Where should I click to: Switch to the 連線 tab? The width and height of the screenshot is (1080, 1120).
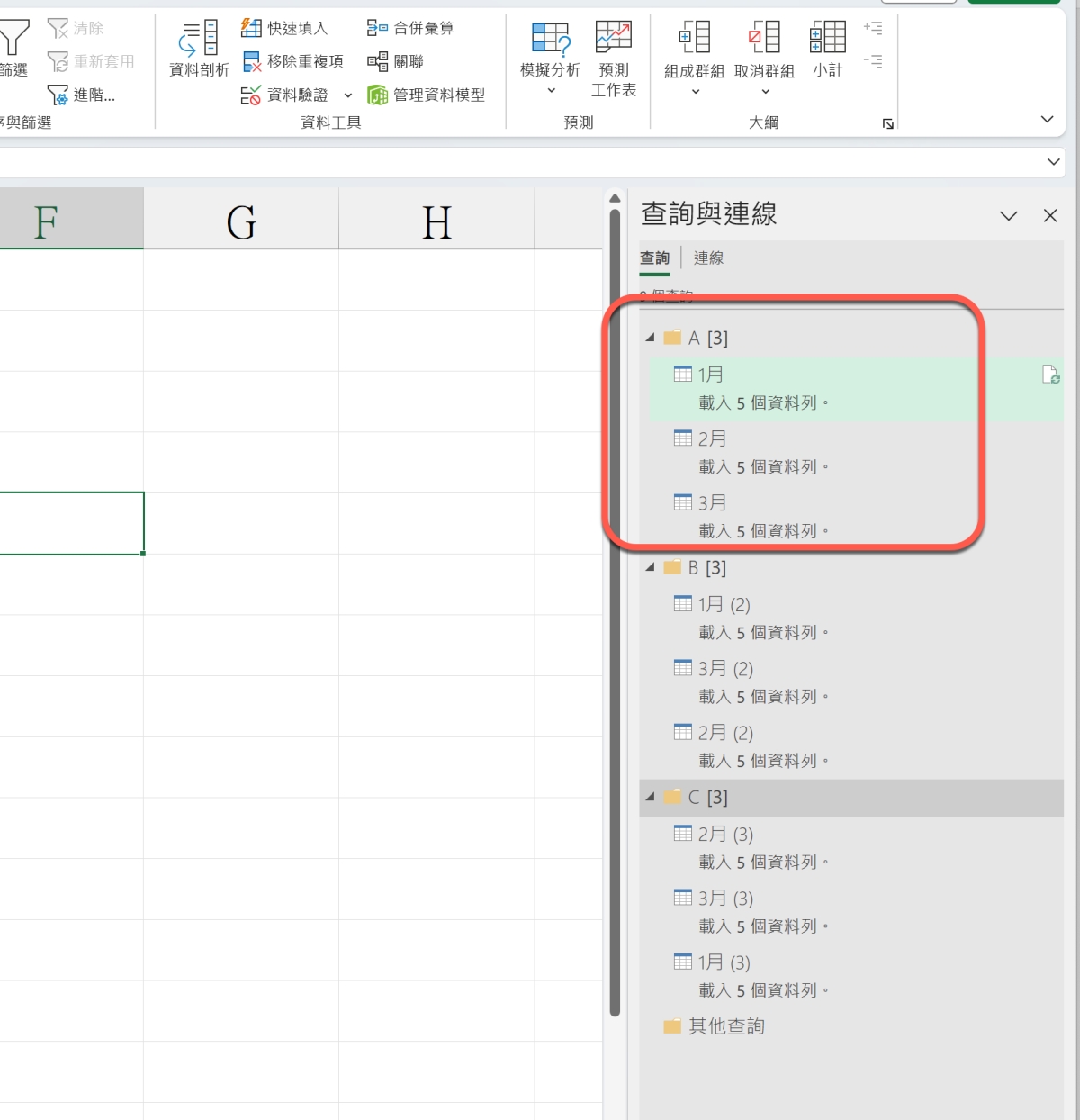pos(708,258)
